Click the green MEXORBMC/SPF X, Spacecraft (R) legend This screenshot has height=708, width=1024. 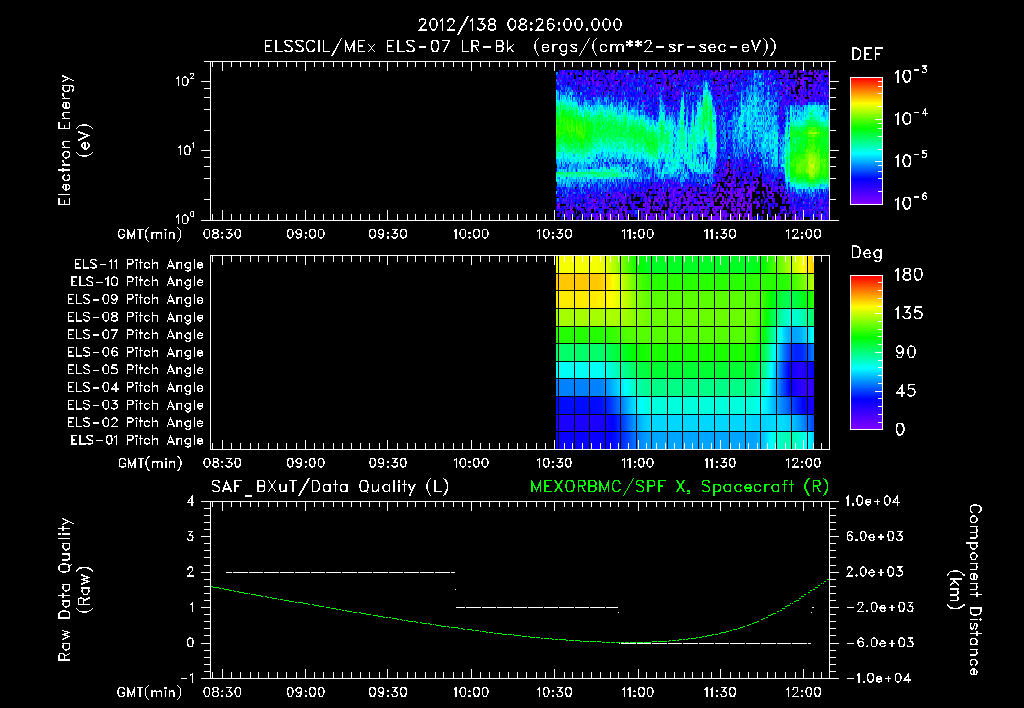(679, 487)
